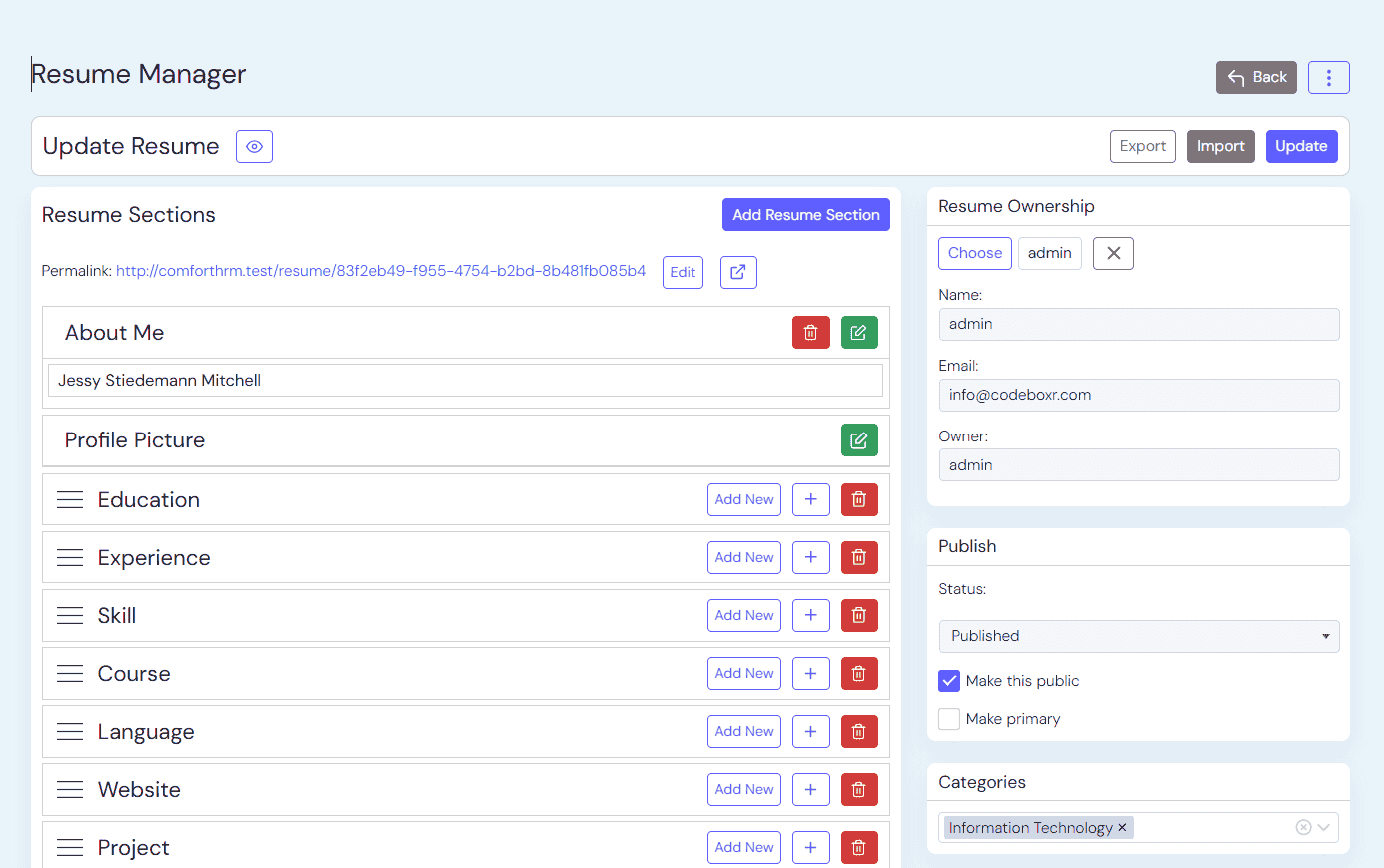This screenshot has width=1384, height=868.
Task: Click the plus icon in Language row
Action: (x=810, y=731)
